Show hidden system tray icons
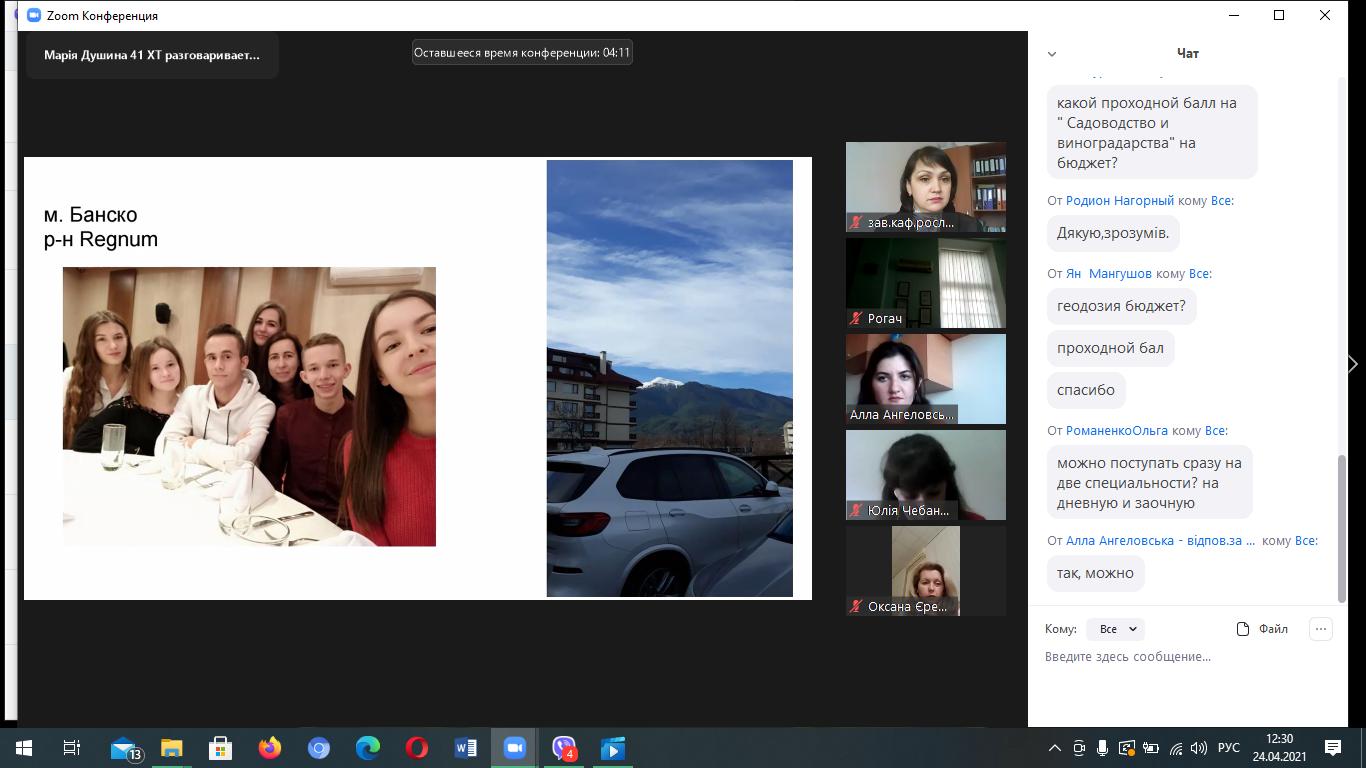 coord(1055,748)
